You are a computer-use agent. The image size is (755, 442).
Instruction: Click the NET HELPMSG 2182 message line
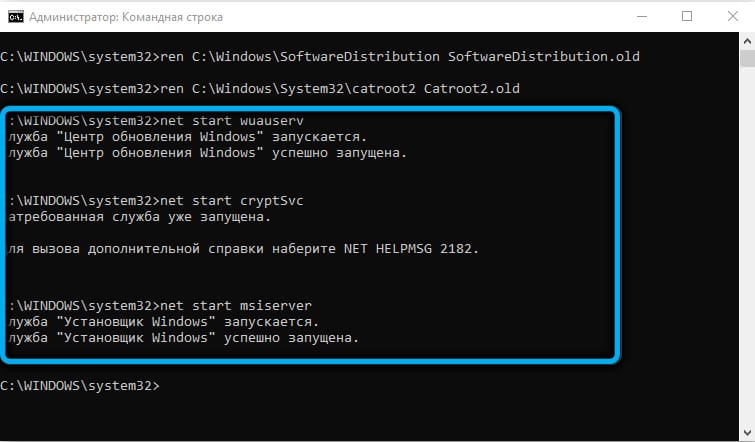coord(243,249)
